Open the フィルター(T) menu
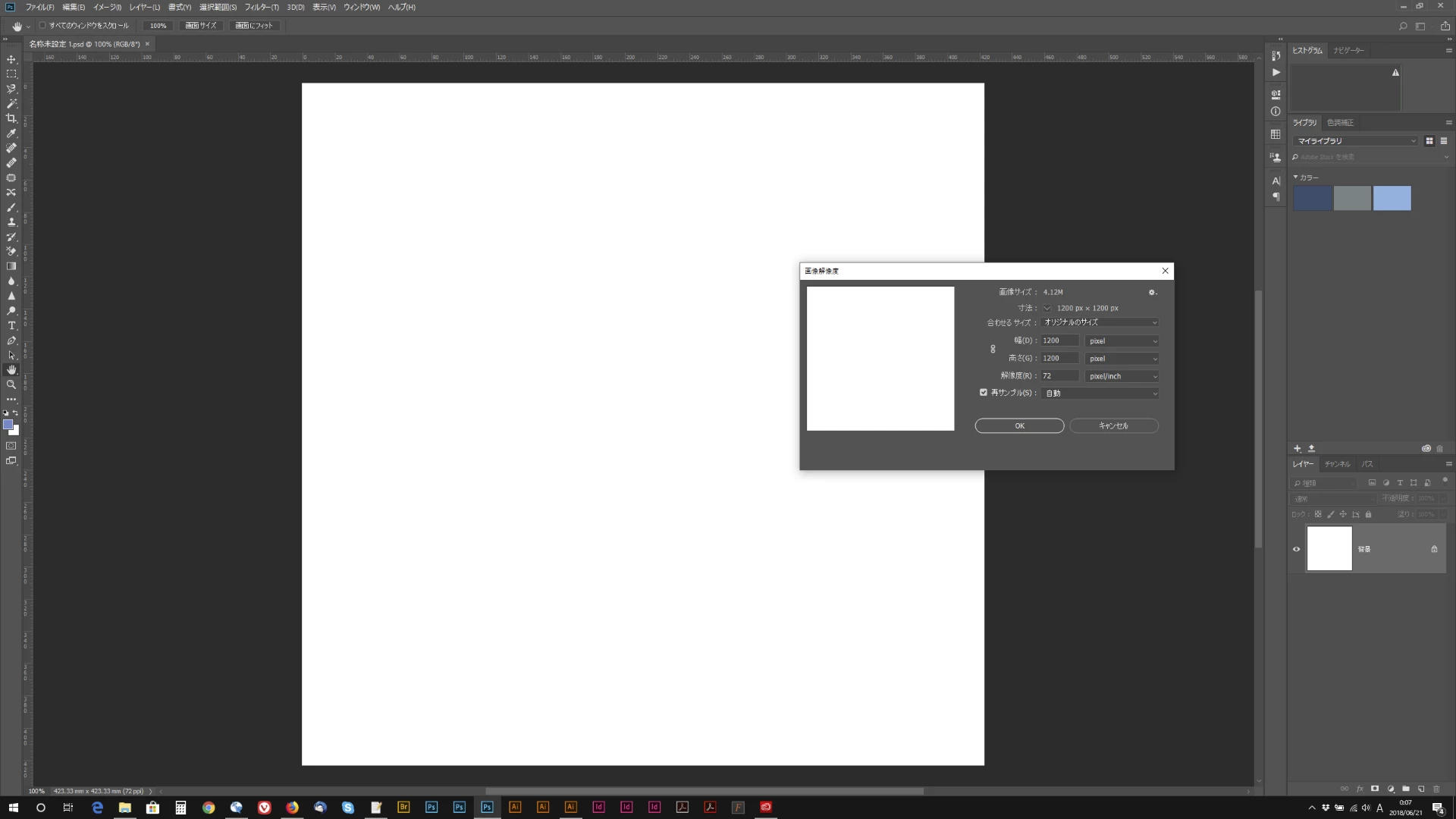Image resolution: width=1456 pixels, height=819 pixels. click(x=262, y=7)
